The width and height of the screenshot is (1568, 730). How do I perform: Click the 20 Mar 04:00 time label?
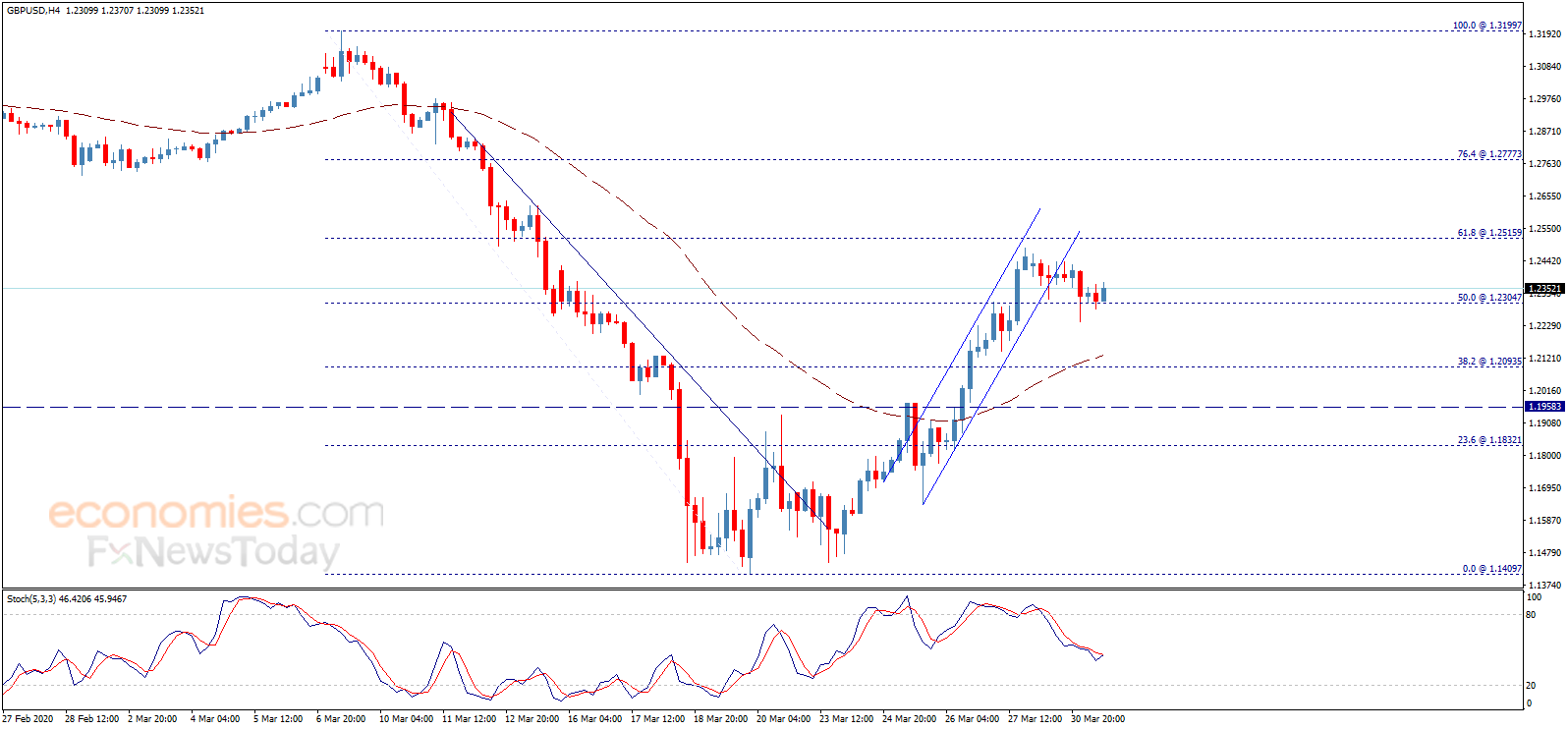tap(783, 719)
